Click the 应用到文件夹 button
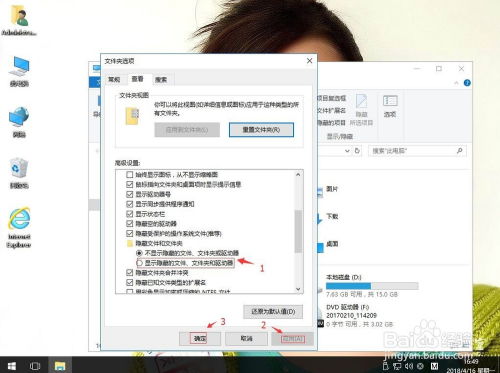 pyautogui.click(x=187, y=130)
